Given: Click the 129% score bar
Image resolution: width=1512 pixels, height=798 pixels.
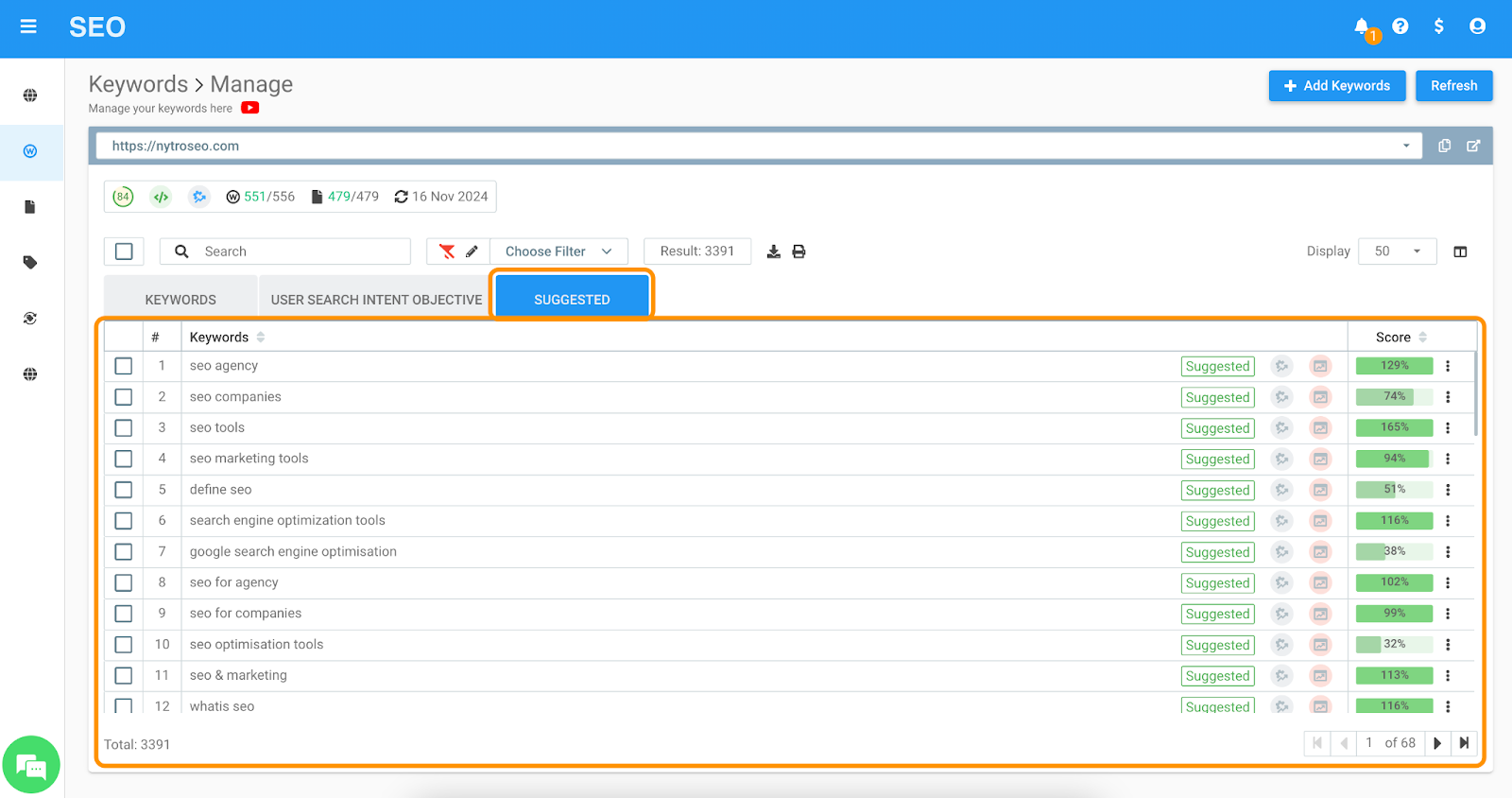Looking at the screenshot, I should 1394,366.
